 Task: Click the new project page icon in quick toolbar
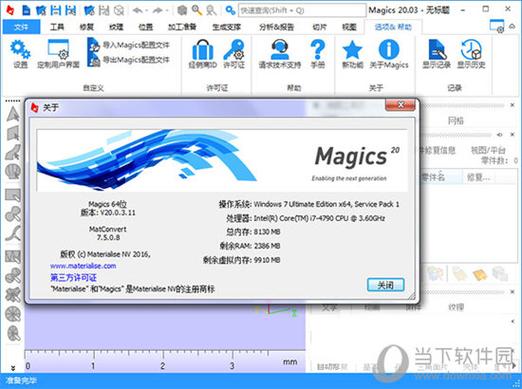pyautogui.click(x=26, y=11)
